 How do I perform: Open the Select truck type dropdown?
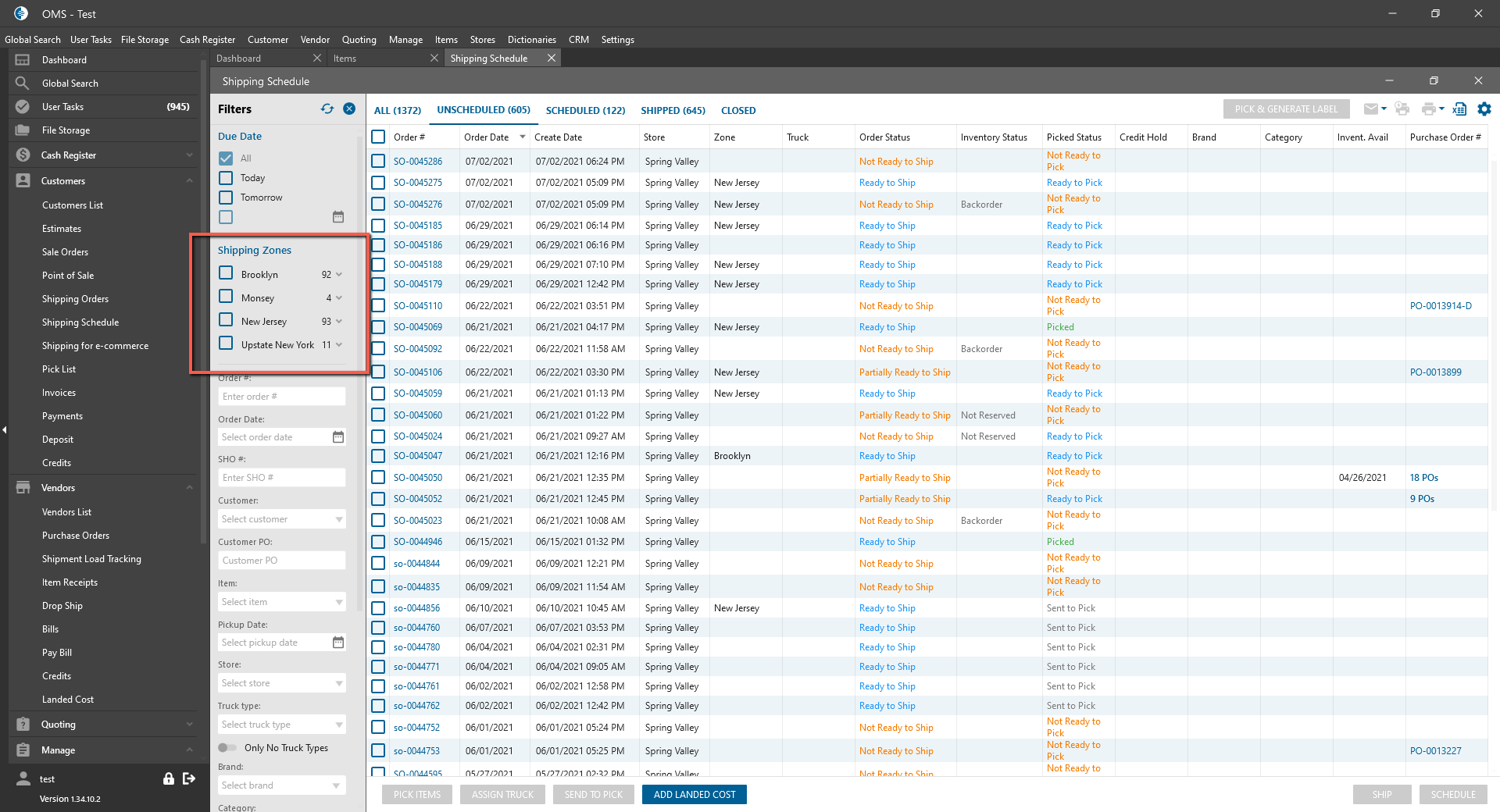point(281,725)
